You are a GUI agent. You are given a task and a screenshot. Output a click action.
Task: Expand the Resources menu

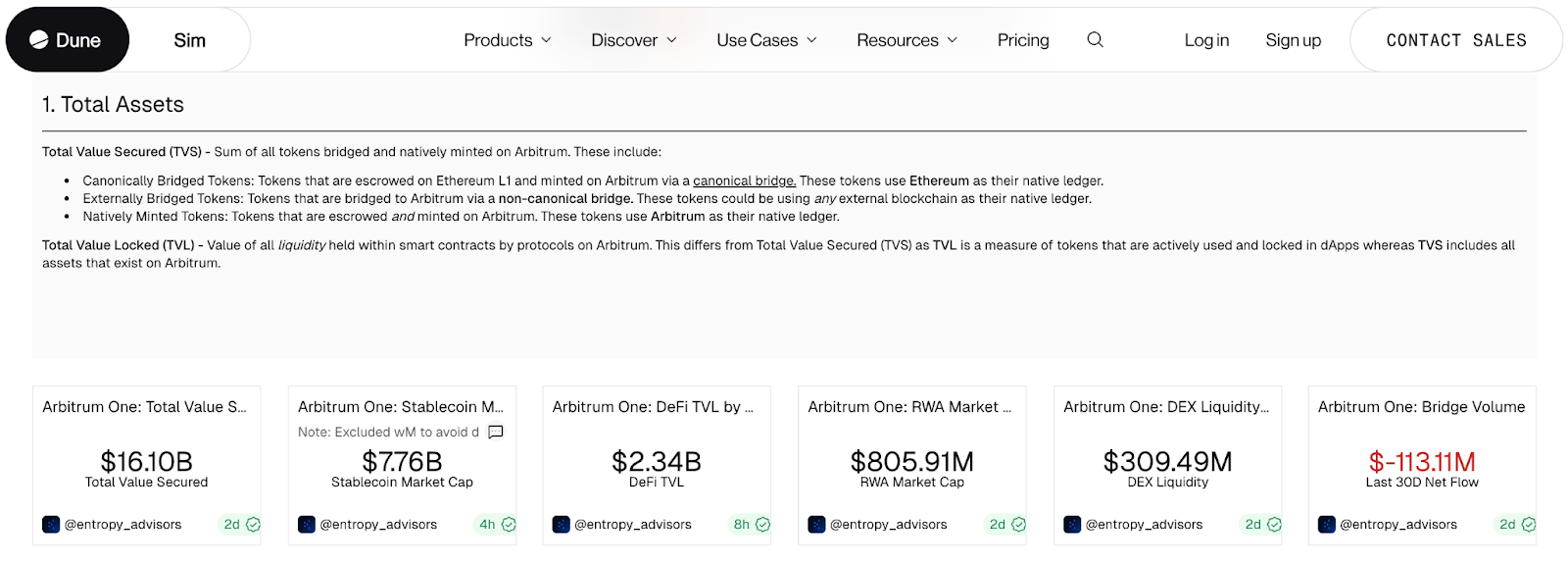(906, 40)
